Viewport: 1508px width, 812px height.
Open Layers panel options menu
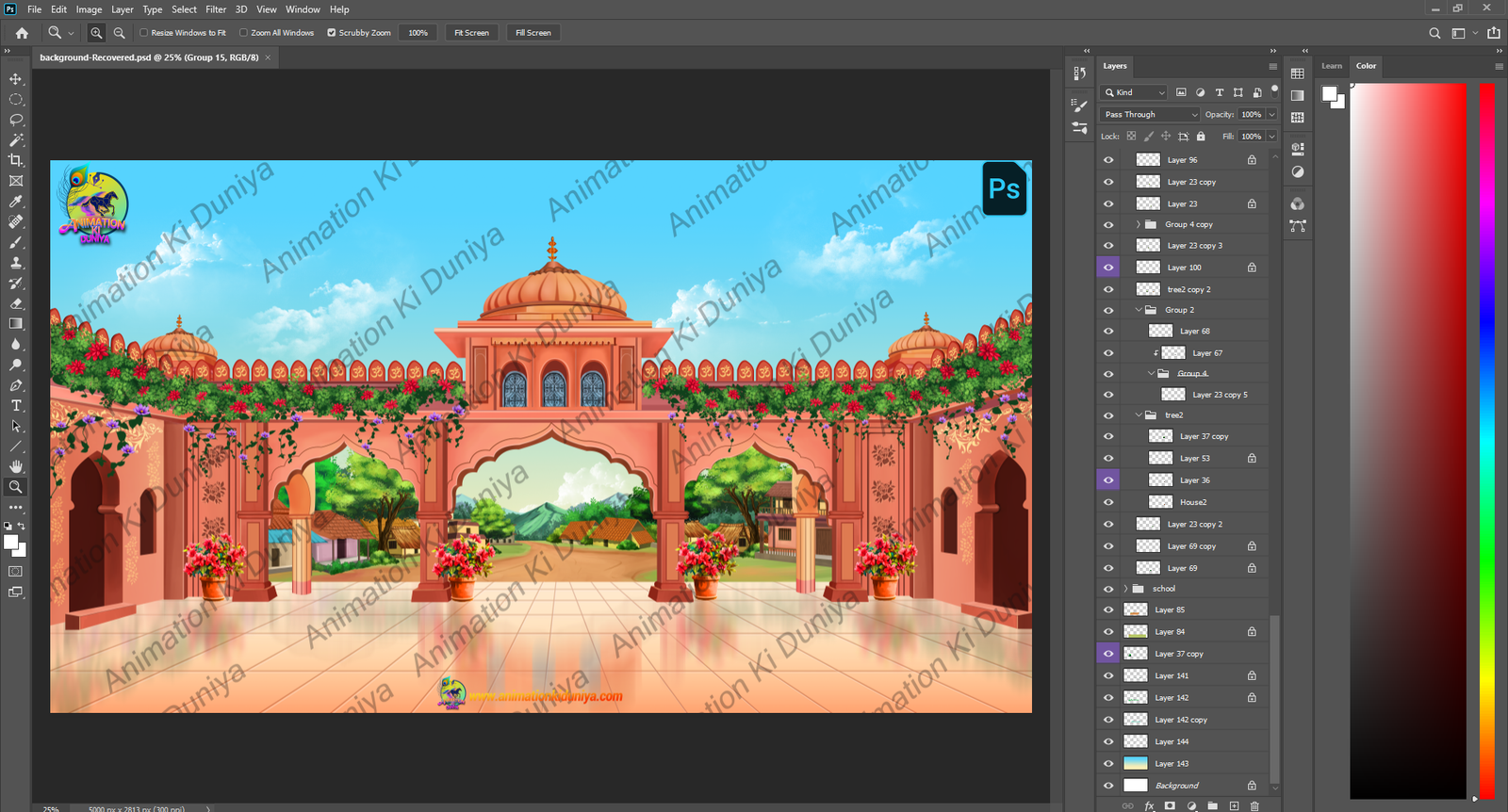point(1272,66)
